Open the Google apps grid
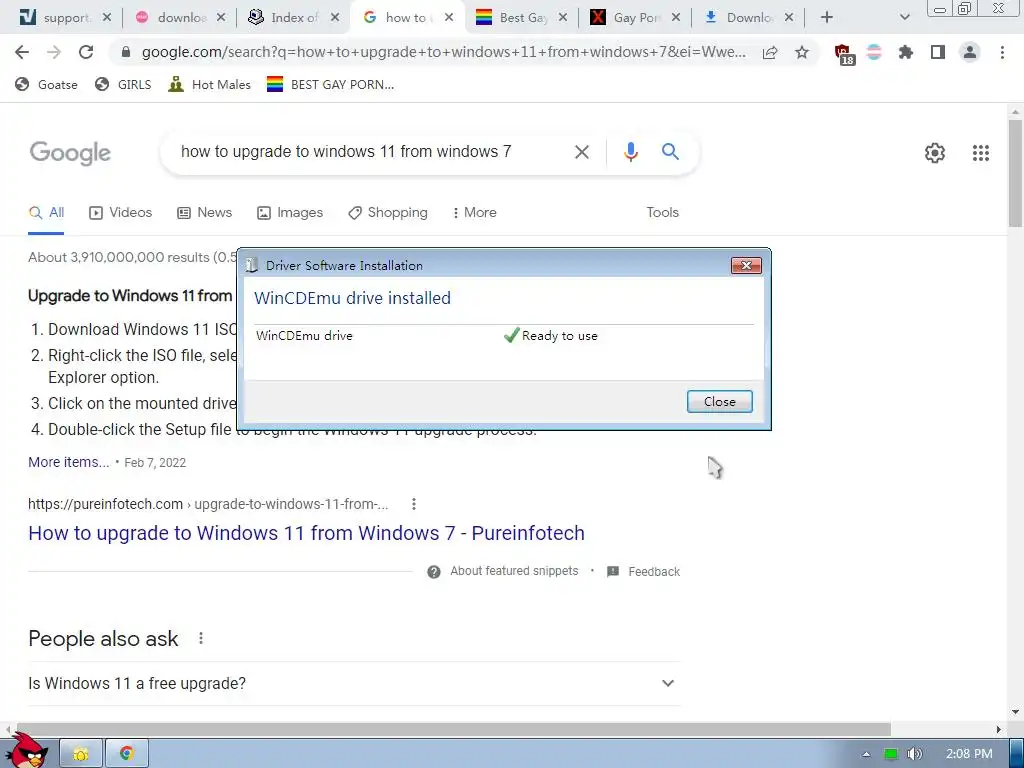 pyautogui.click(x=980, y=153)
